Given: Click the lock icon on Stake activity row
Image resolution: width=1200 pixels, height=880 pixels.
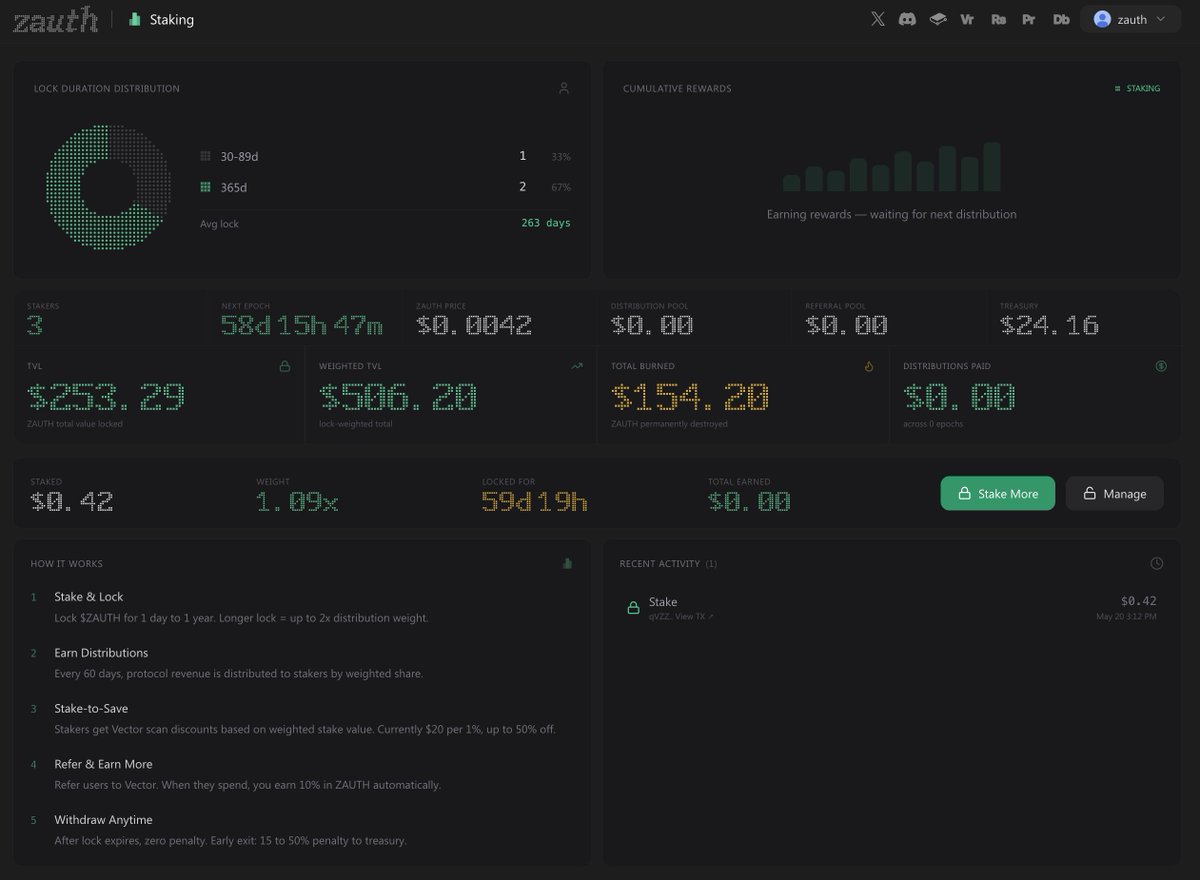Looking at the screenshot, I should click(633, 608).
